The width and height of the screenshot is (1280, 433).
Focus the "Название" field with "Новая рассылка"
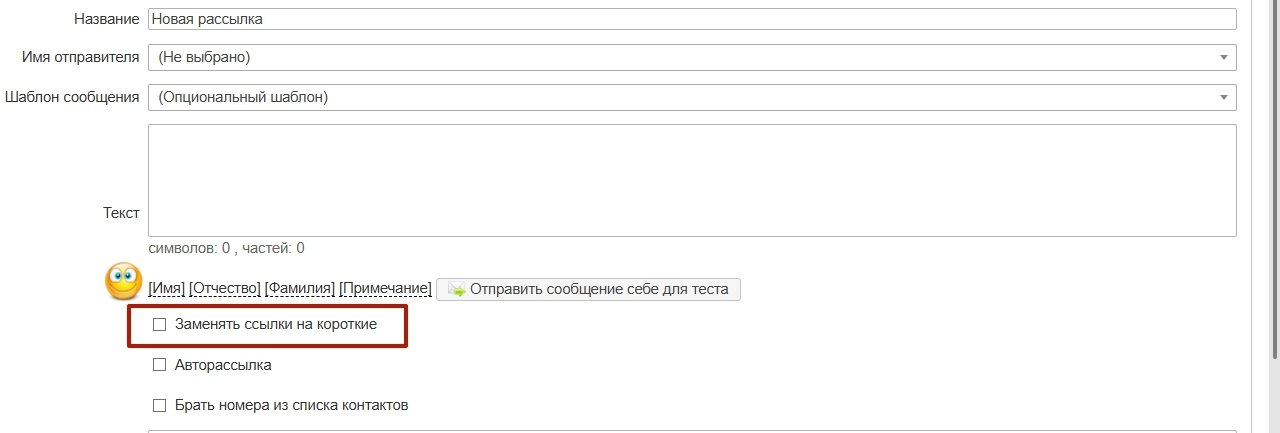690,18
